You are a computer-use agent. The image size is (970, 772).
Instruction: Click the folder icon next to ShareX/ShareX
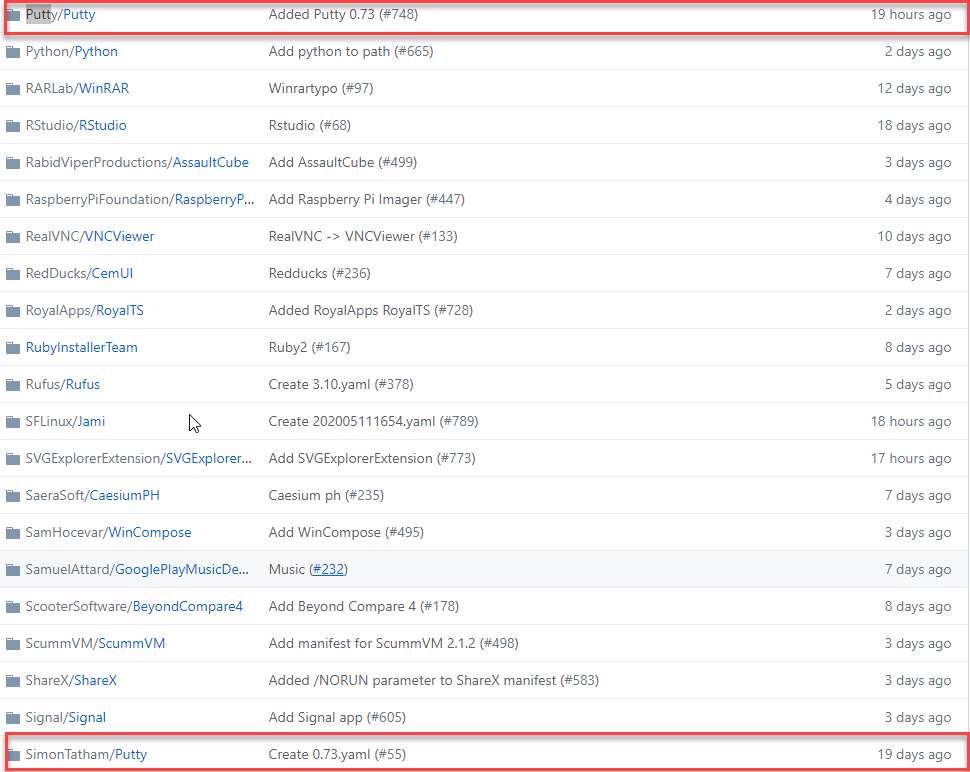pyautogui.click(x=13, y=680)
